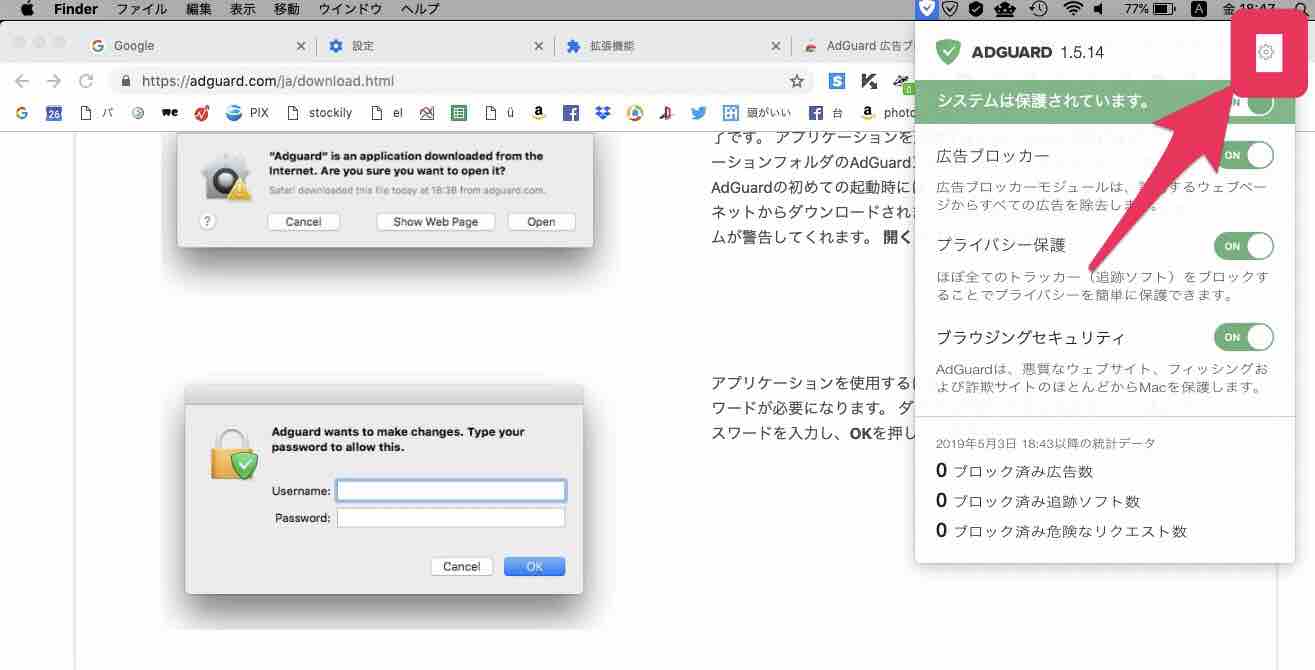Click the ブロック済み危険なリクエスト数 statistic
This screenshot has width=1315, height=670.
(x=1062, y=531)
